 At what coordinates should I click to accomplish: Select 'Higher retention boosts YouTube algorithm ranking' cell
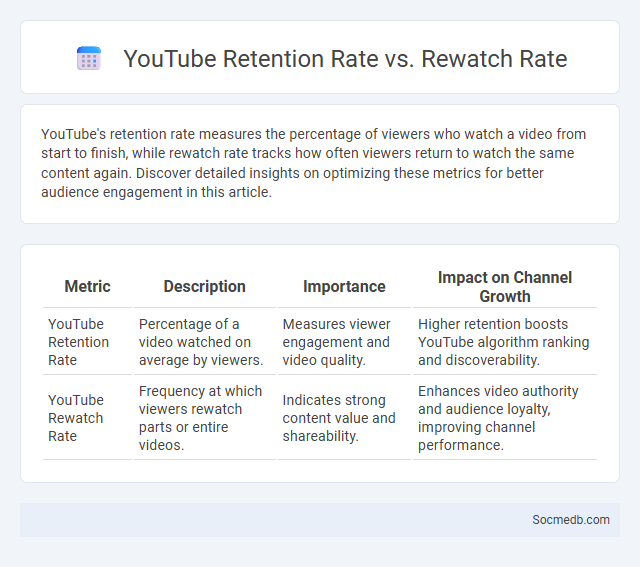(x=505, y=342)
